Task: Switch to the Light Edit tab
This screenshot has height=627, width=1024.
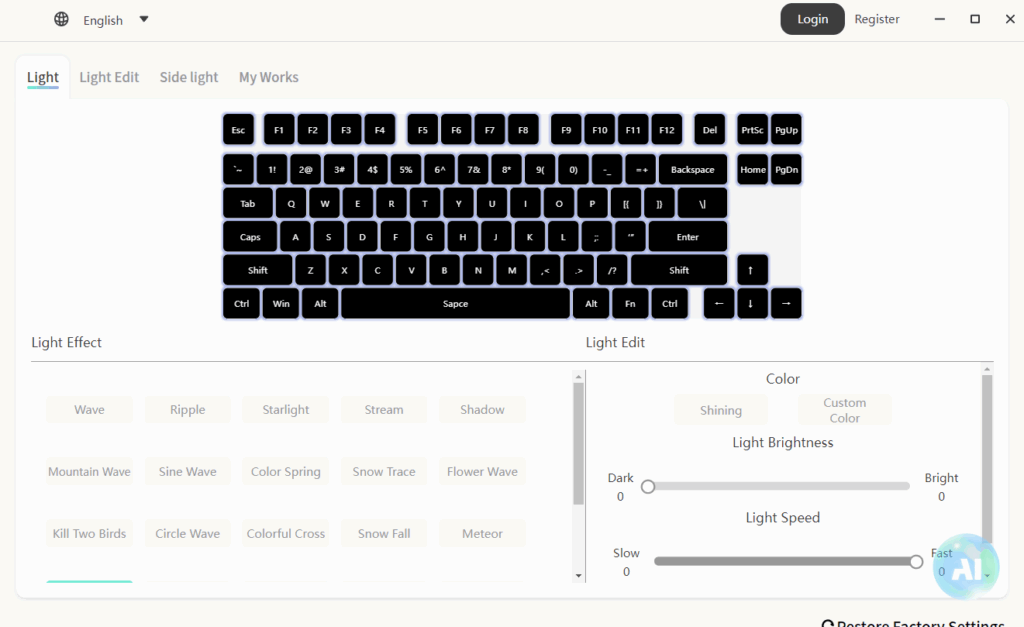Action: click(109, 77)
